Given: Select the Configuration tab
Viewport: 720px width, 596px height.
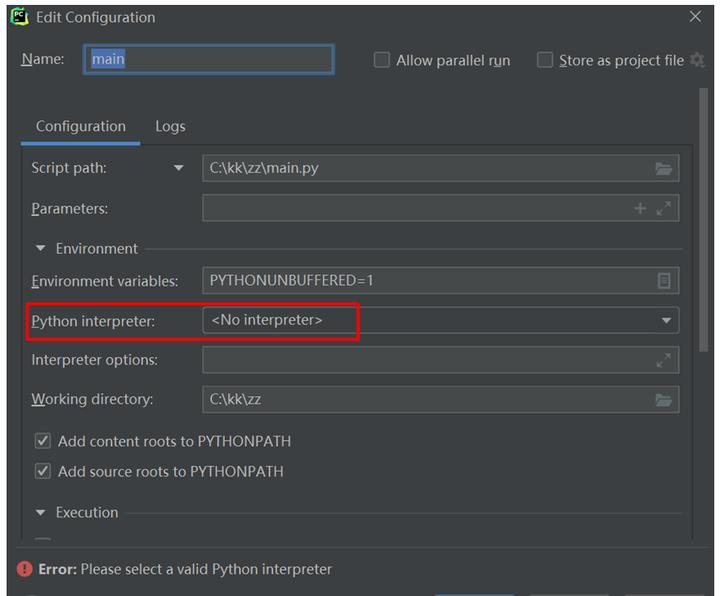Looking at the screenshot, I should pyautogui.click(x=81, y=126).
